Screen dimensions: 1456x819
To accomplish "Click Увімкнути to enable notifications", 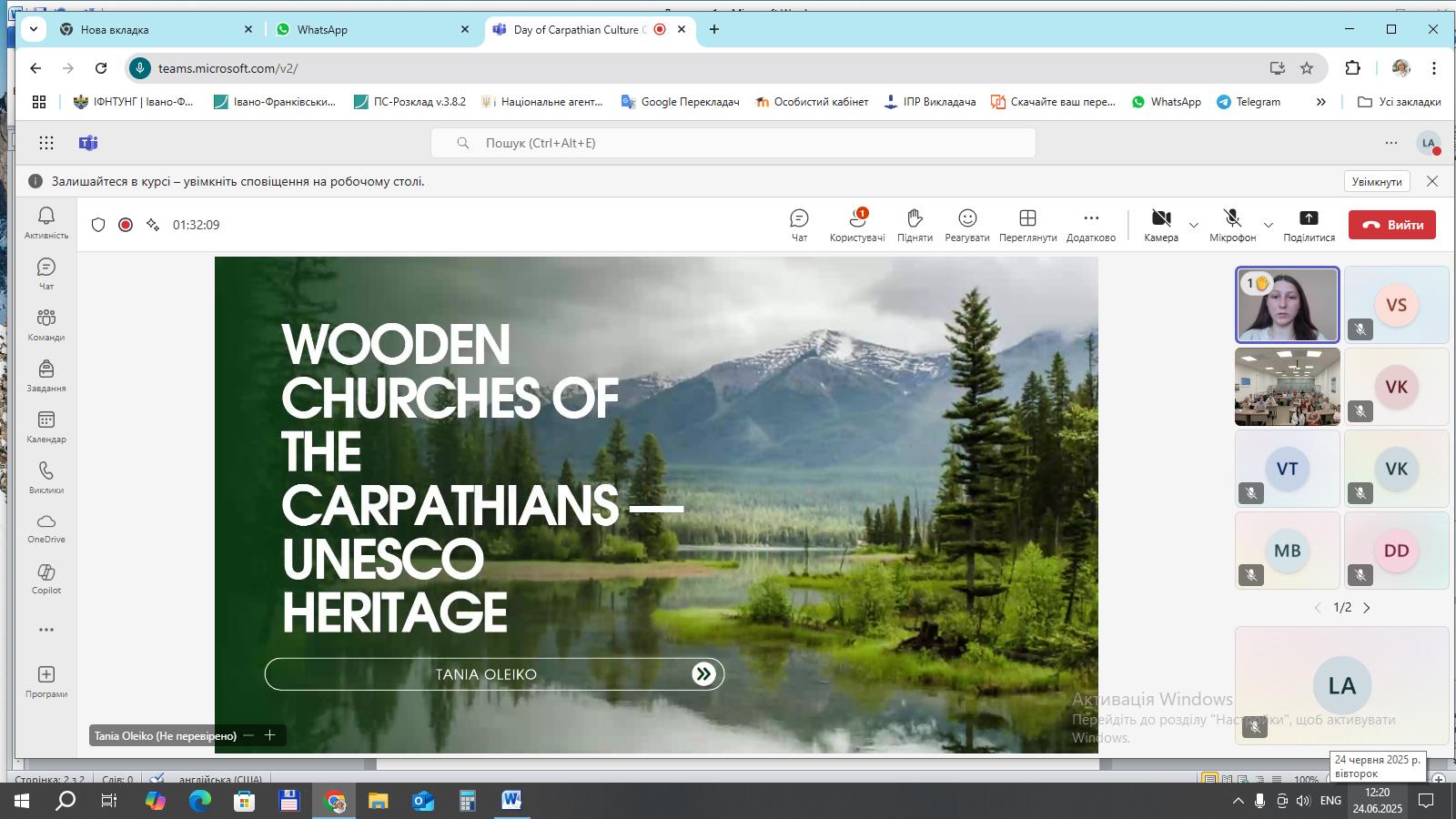I will (1377, 181).
